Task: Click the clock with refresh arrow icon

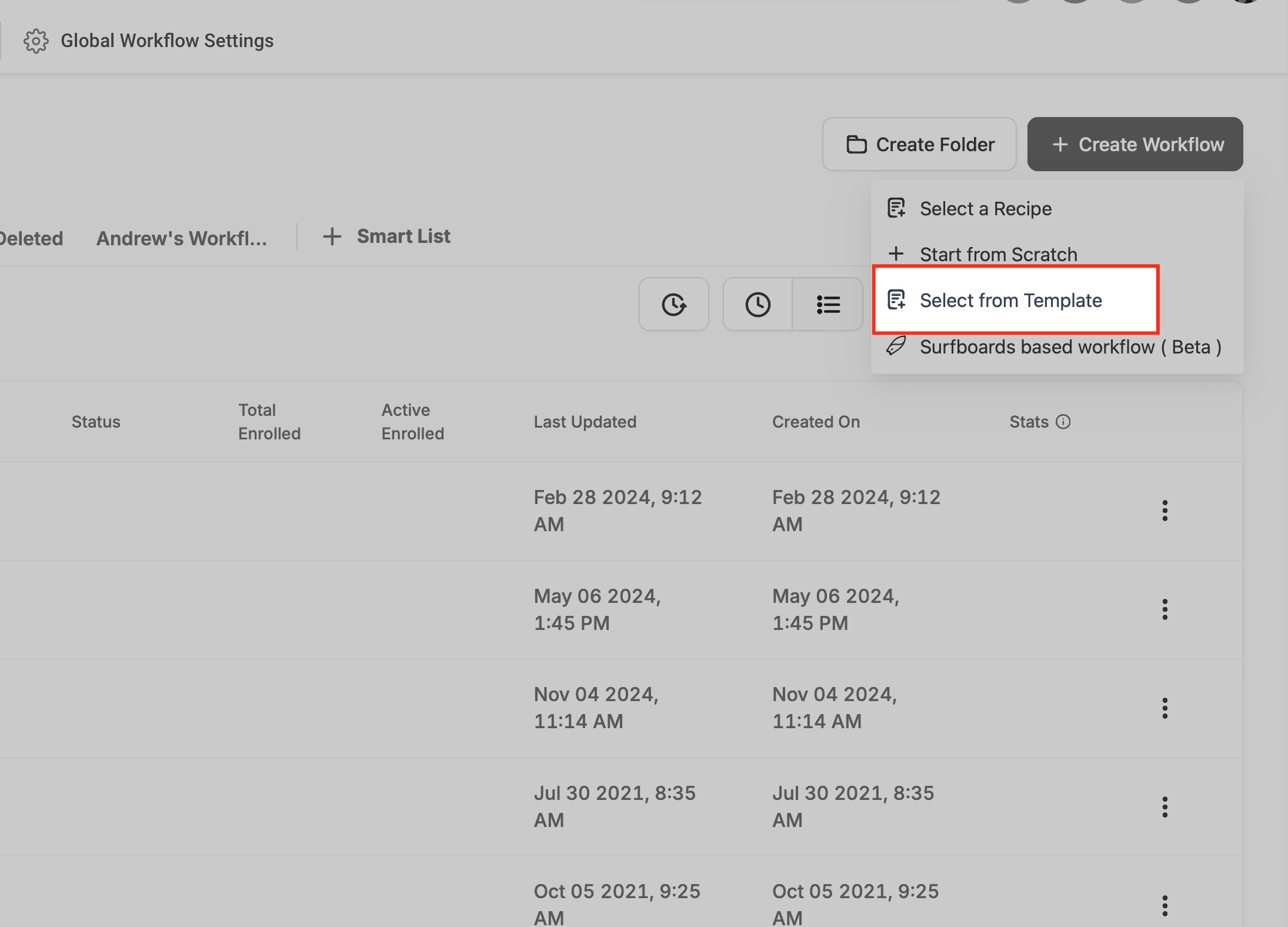Action: point(673,305)
